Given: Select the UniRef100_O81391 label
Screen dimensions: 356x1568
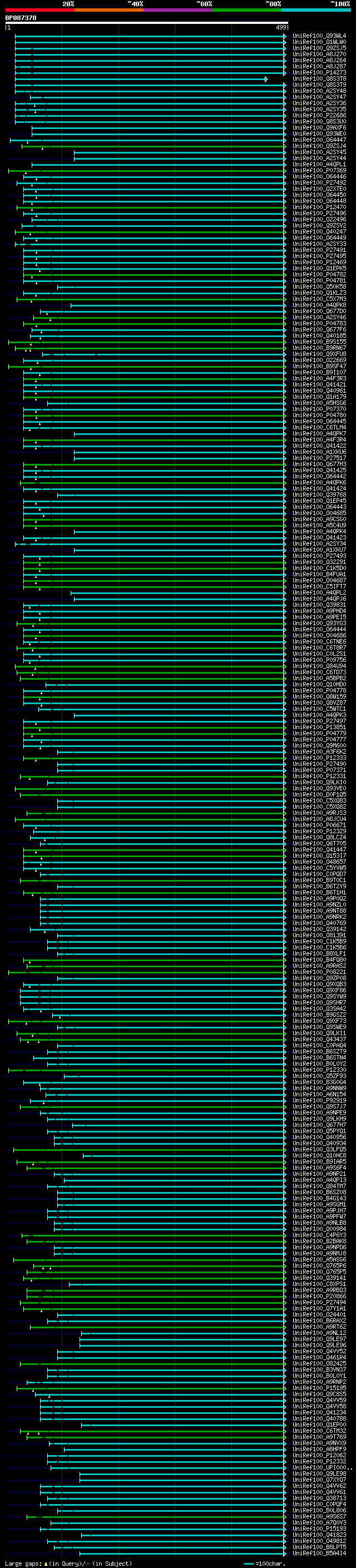Looking at the screenshot, I should coord(319,935).
